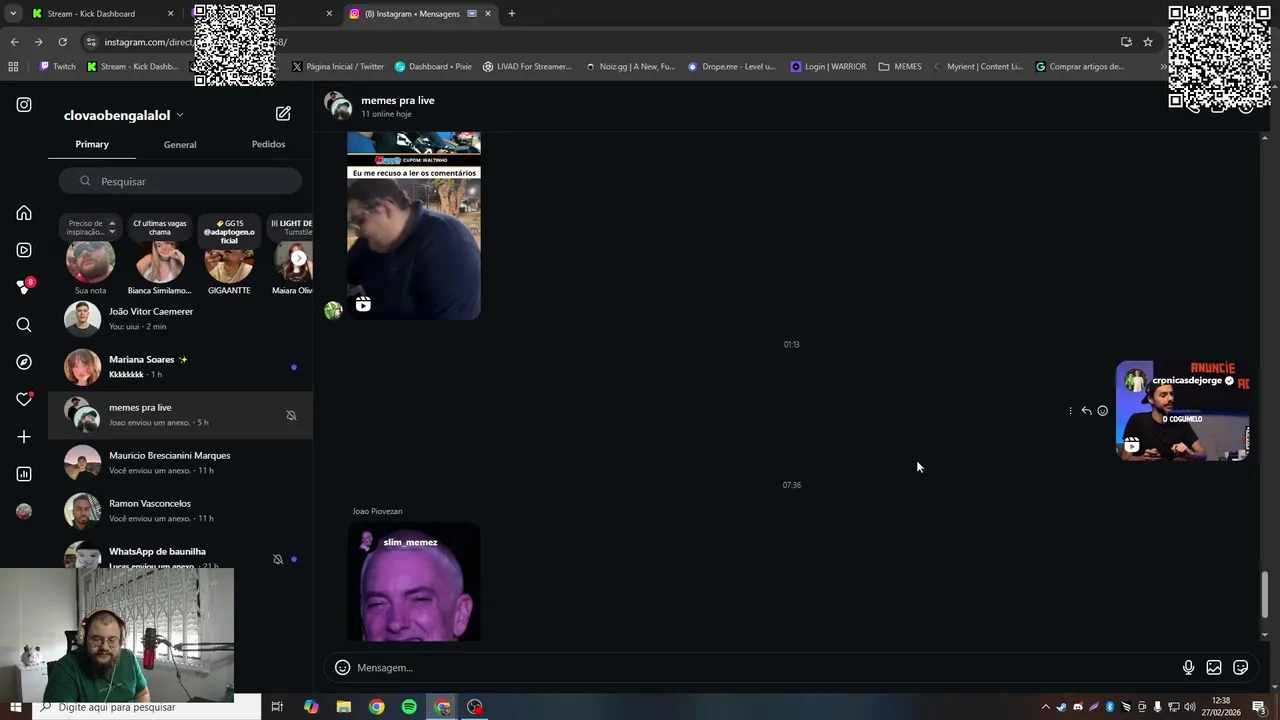Open more options for cronicasdejorge reel message
The height and width of the screenshot is (720, 1280).
point(1070,411)
